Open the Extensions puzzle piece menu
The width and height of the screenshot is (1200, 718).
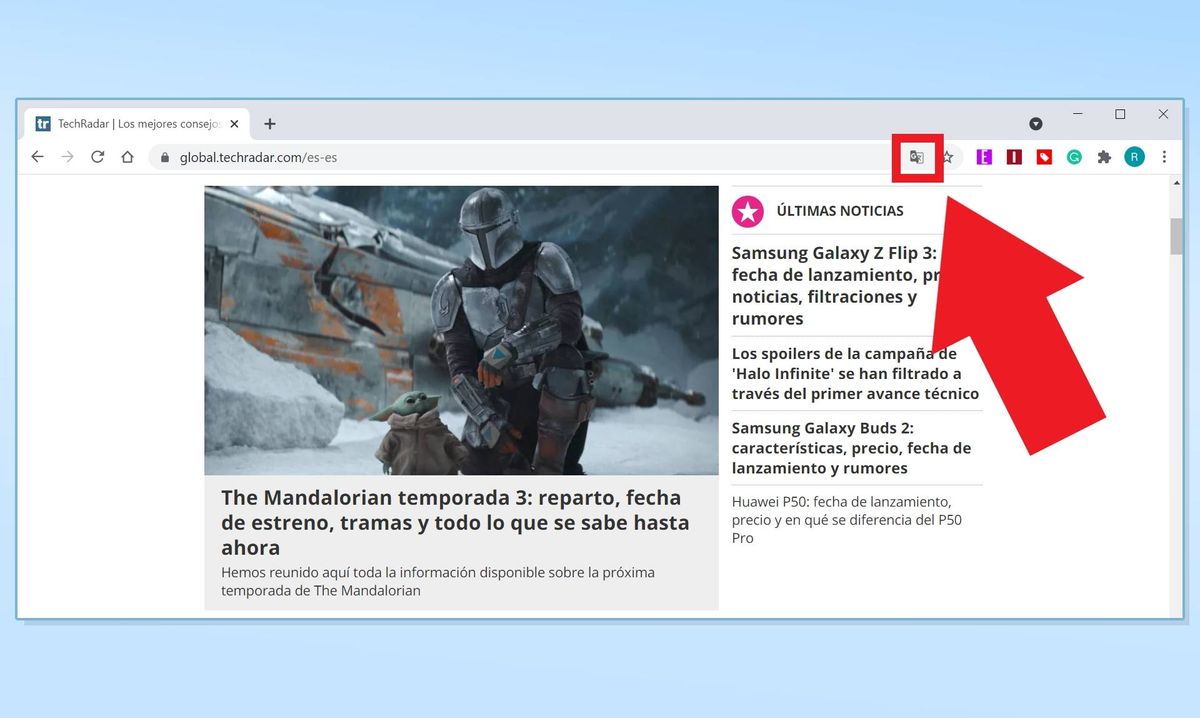coord(1103,157)
